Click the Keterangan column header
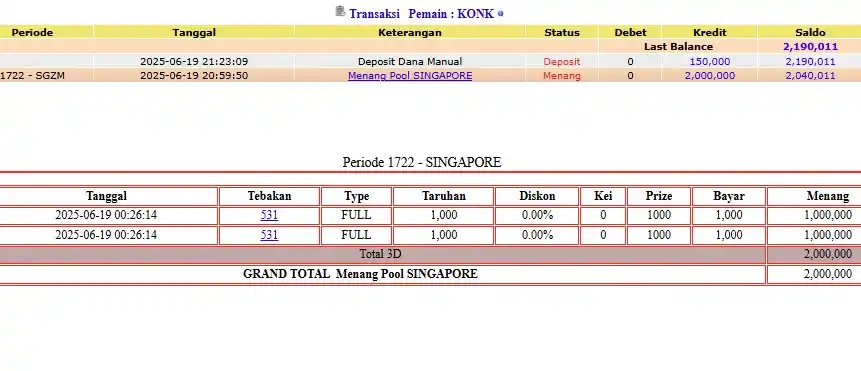This screenshot has width=861, height=371. pyautogui.click(x=410, y=32)
